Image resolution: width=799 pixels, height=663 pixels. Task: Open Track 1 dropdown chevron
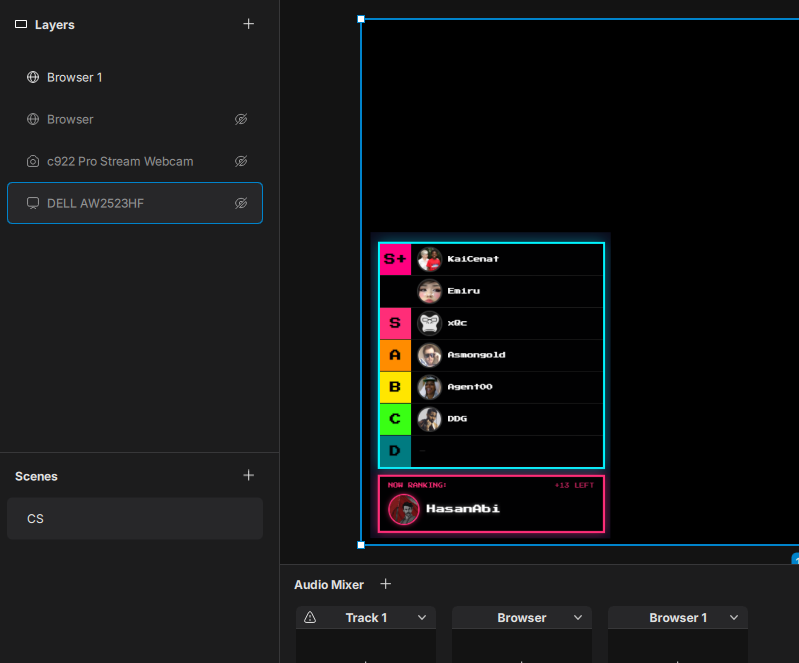422,618
